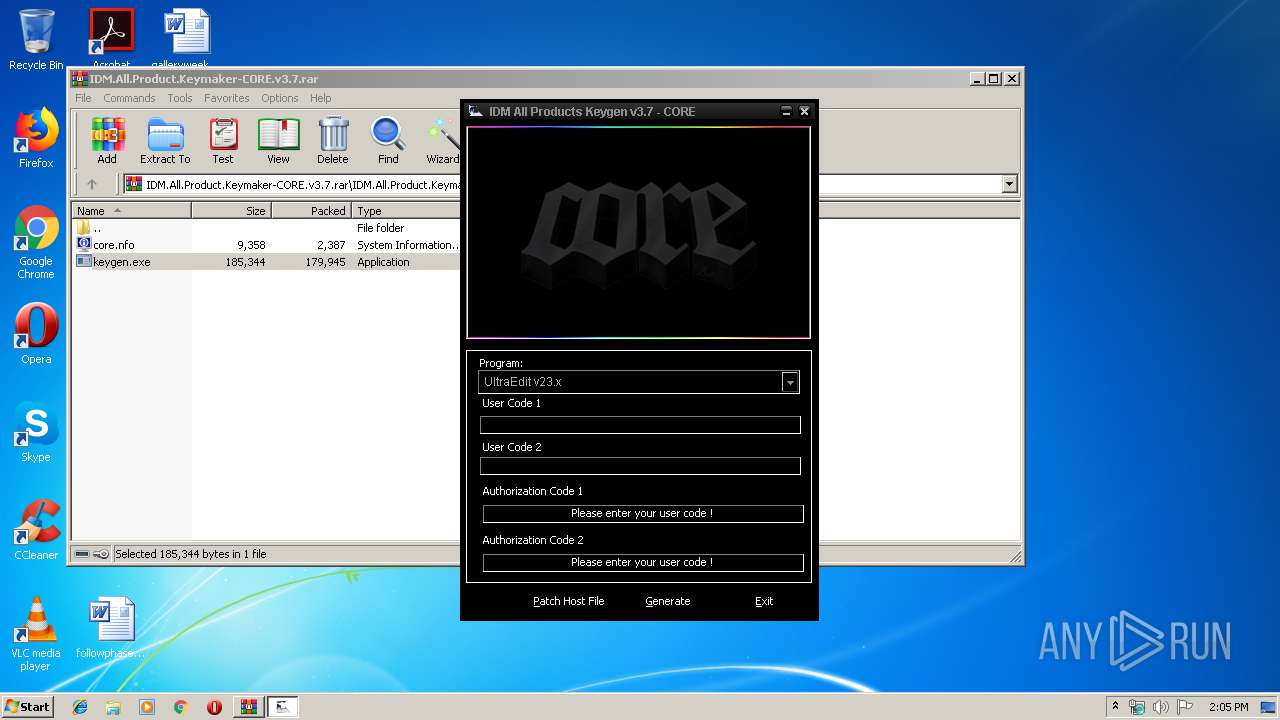
Task: Open Windows Media Player from the taskbar
Action: 147,707
